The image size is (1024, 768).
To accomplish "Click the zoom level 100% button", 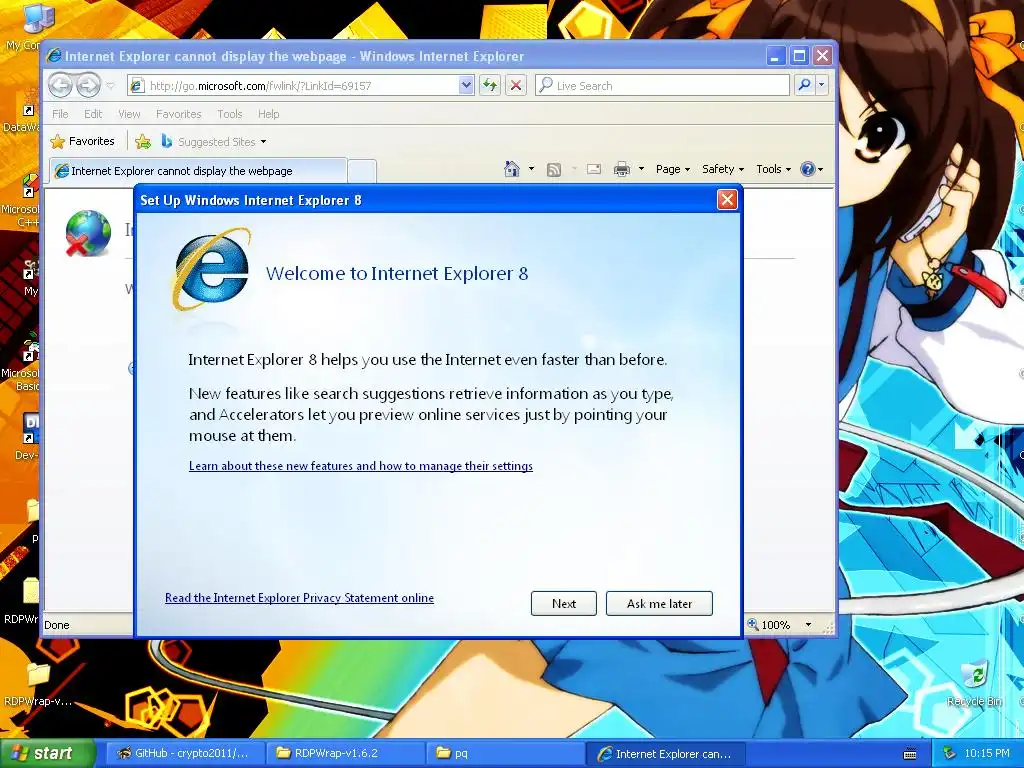I will point(769,625).
